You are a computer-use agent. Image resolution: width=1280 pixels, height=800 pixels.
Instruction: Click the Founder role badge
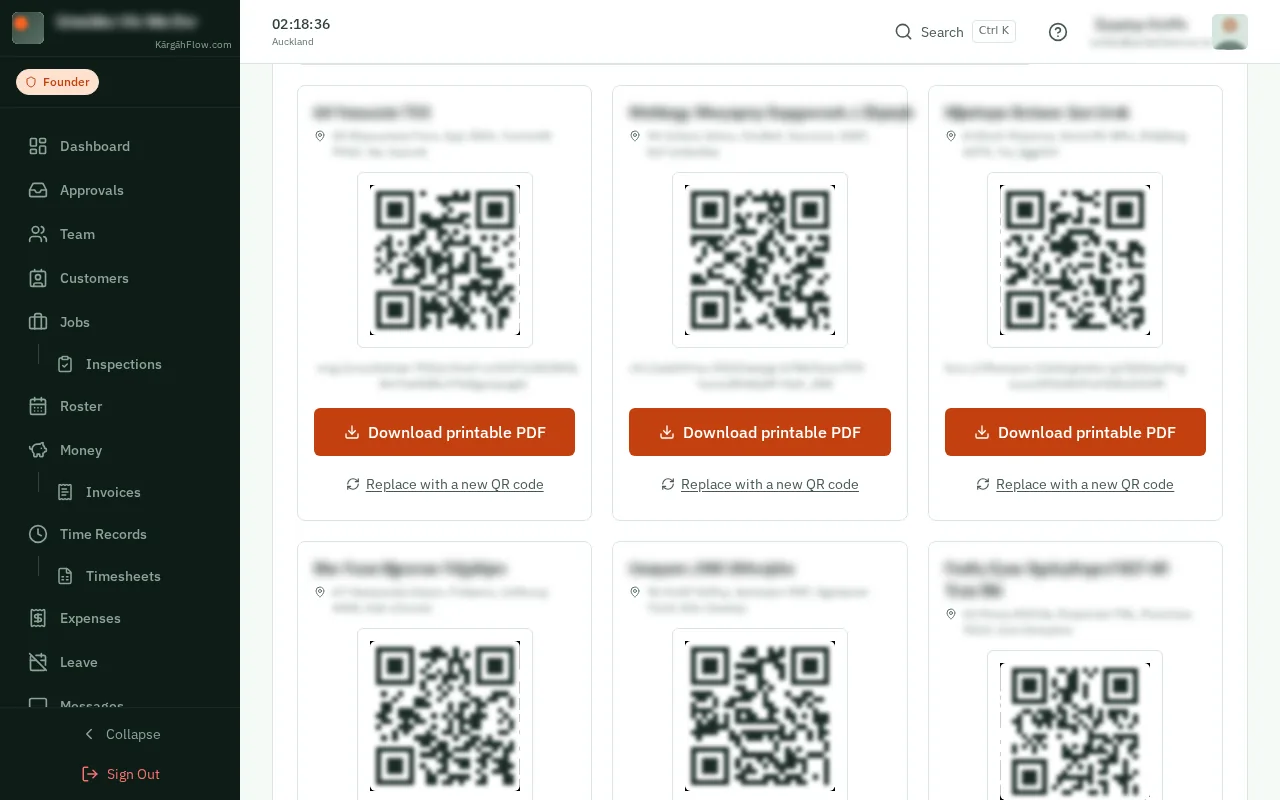click(x=57, y=82)
